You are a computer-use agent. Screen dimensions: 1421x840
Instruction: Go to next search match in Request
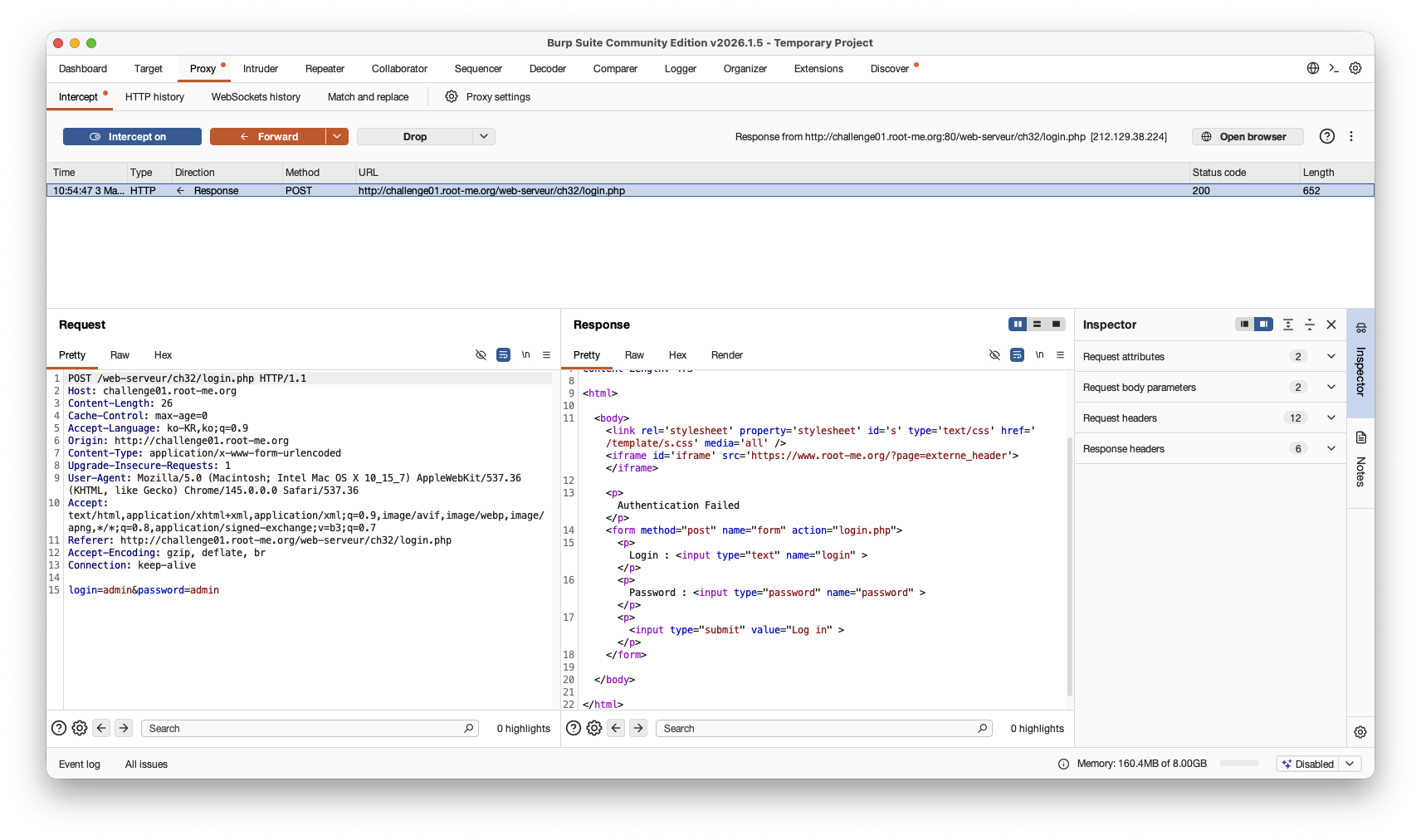click(x=124, y=728)
